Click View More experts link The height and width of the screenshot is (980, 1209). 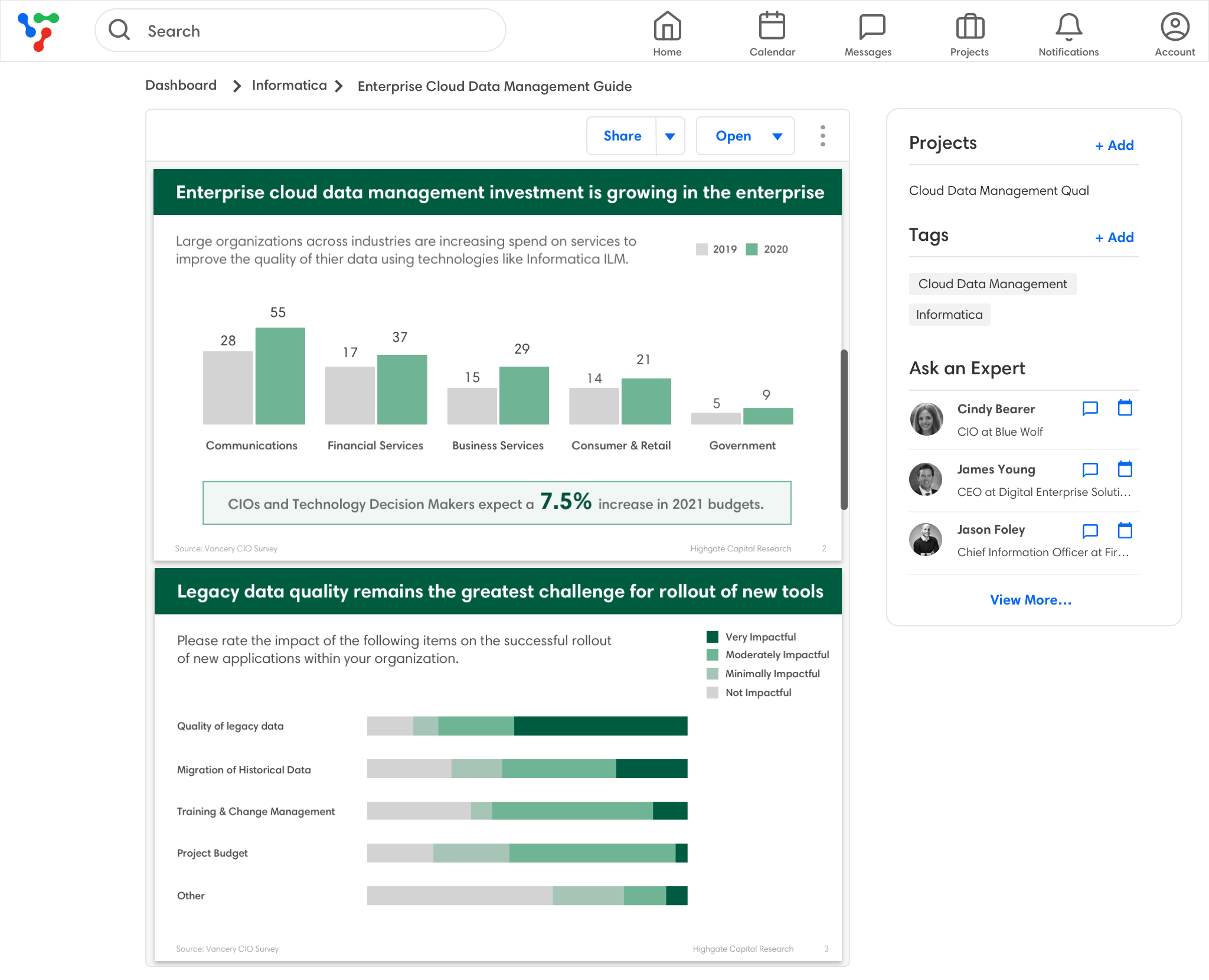point(1030,600)
